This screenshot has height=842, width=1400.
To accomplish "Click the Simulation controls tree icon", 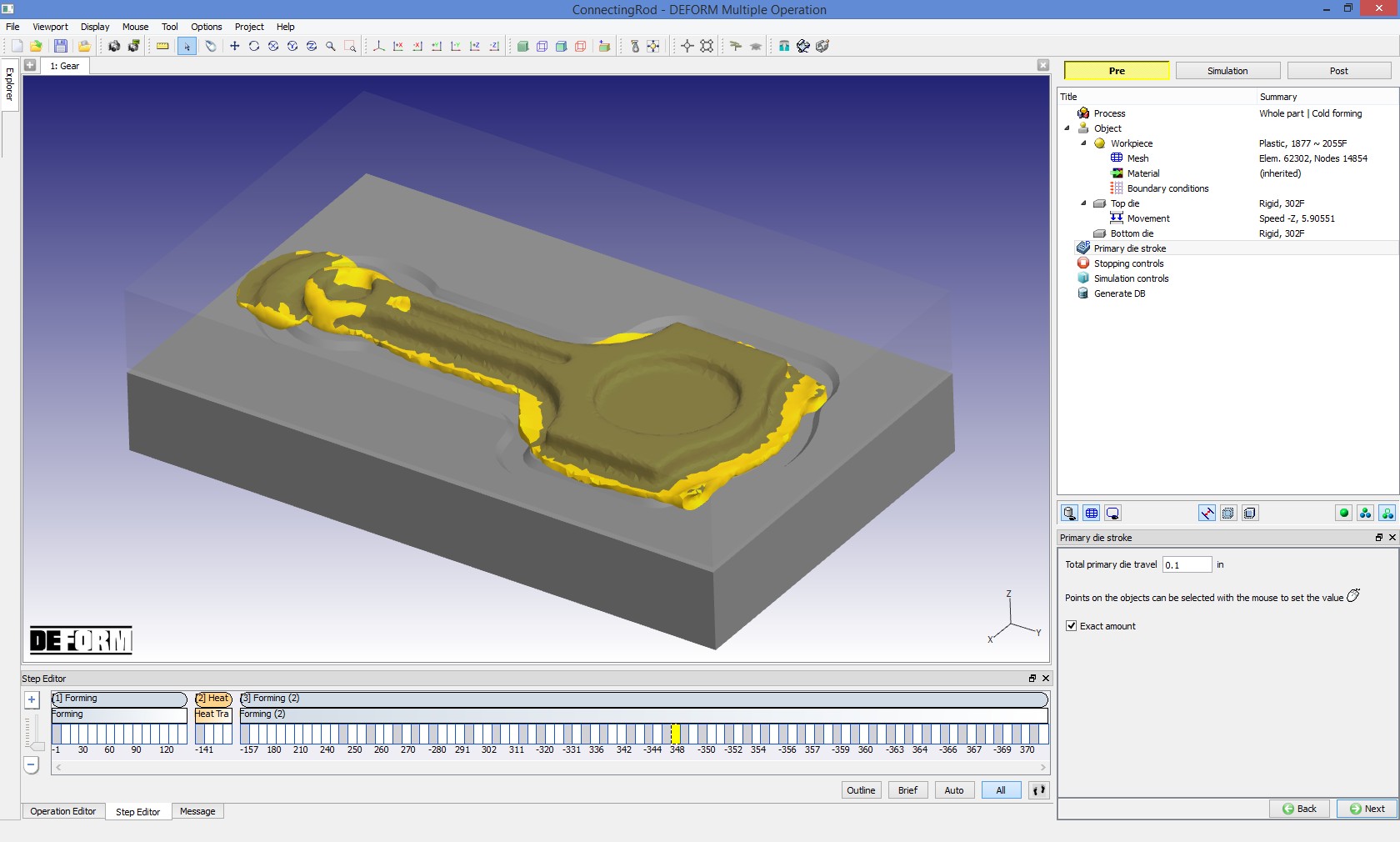I will (x=1083, y=278).
